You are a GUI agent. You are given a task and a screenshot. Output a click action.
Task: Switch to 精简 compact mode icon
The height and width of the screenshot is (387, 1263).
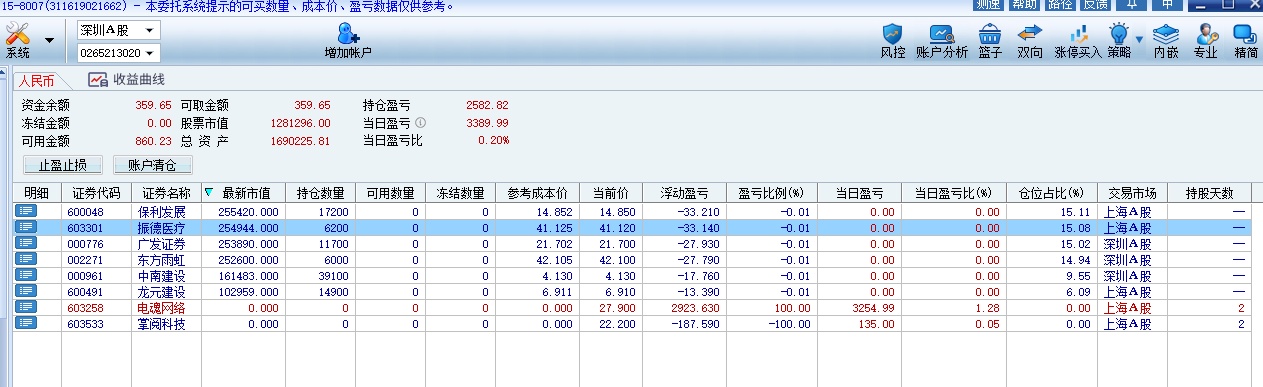[1245, 33]
